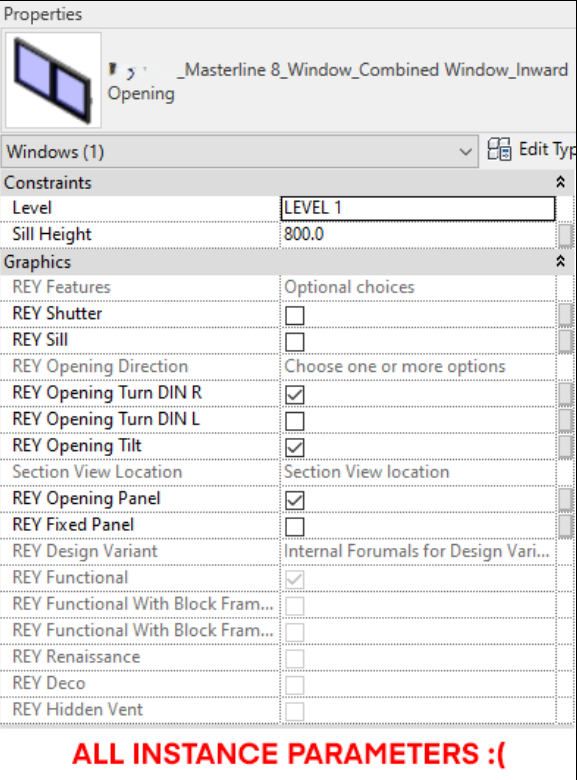Viewport: 577px width, 780px height.
Task: Select the Level parameter label
Action: 32,208
